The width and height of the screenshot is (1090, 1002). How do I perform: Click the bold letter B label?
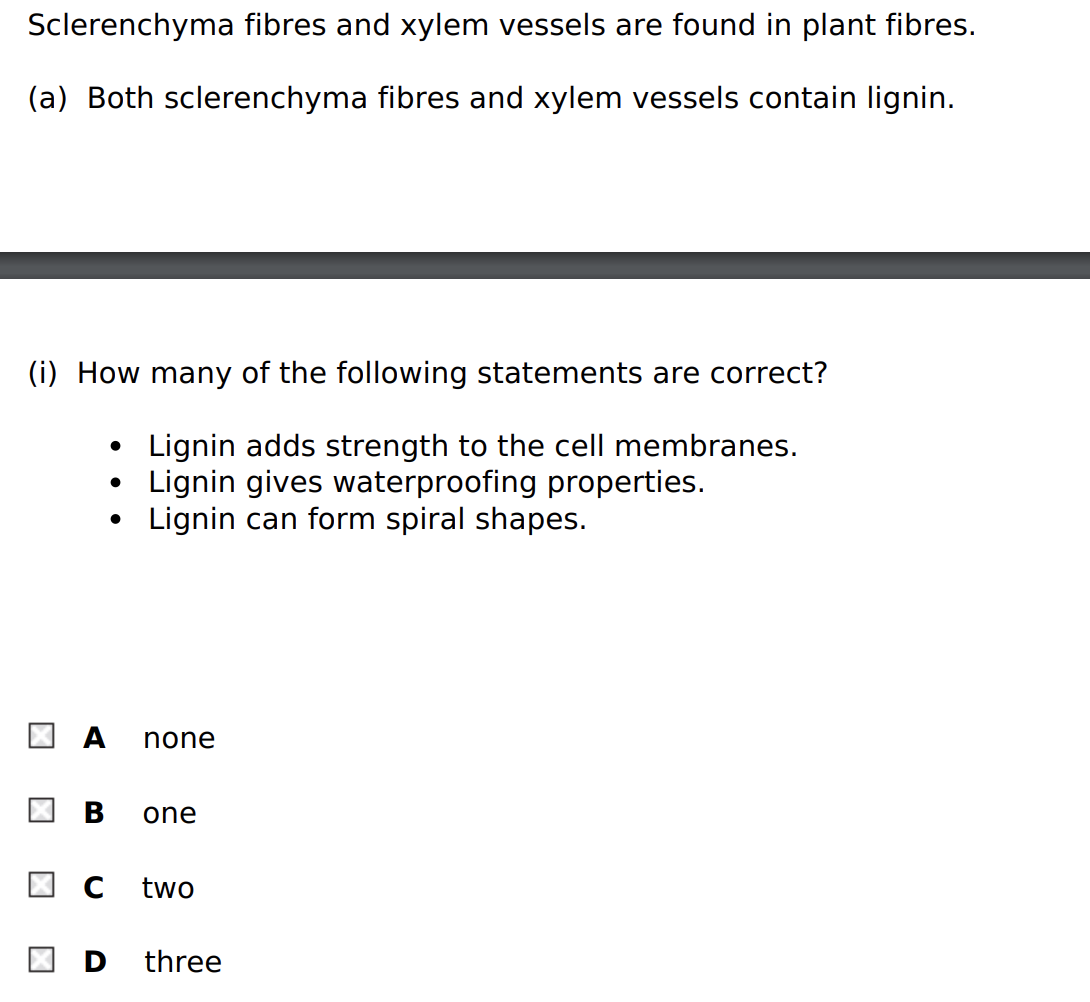[x=94, y=813]
